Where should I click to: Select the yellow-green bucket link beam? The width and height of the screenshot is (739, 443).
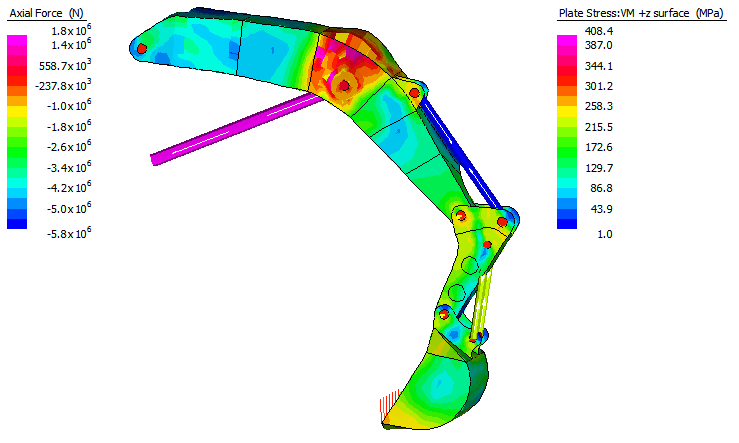tap(483, 303)
